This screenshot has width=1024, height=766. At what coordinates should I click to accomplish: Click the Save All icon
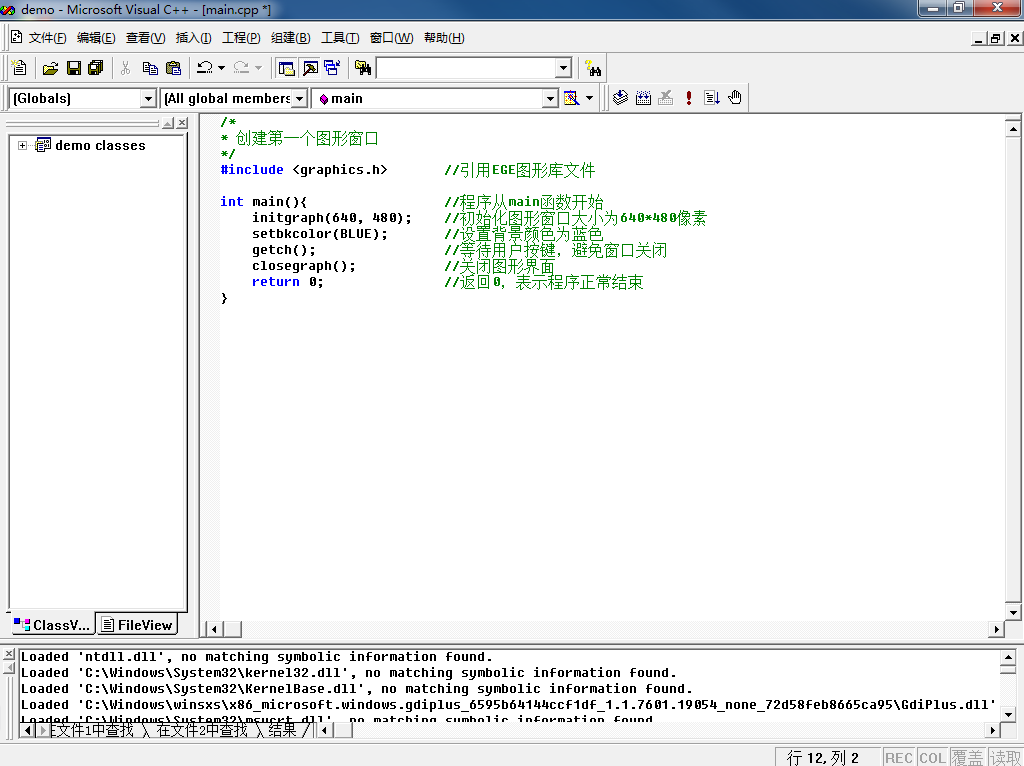pos(95,68)
